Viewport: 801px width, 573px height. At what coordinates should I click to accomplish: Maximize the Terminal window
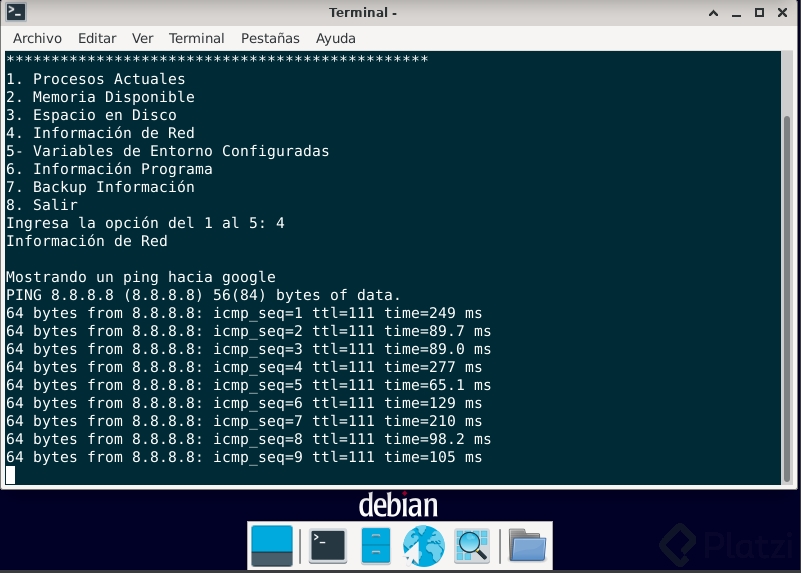760,13
